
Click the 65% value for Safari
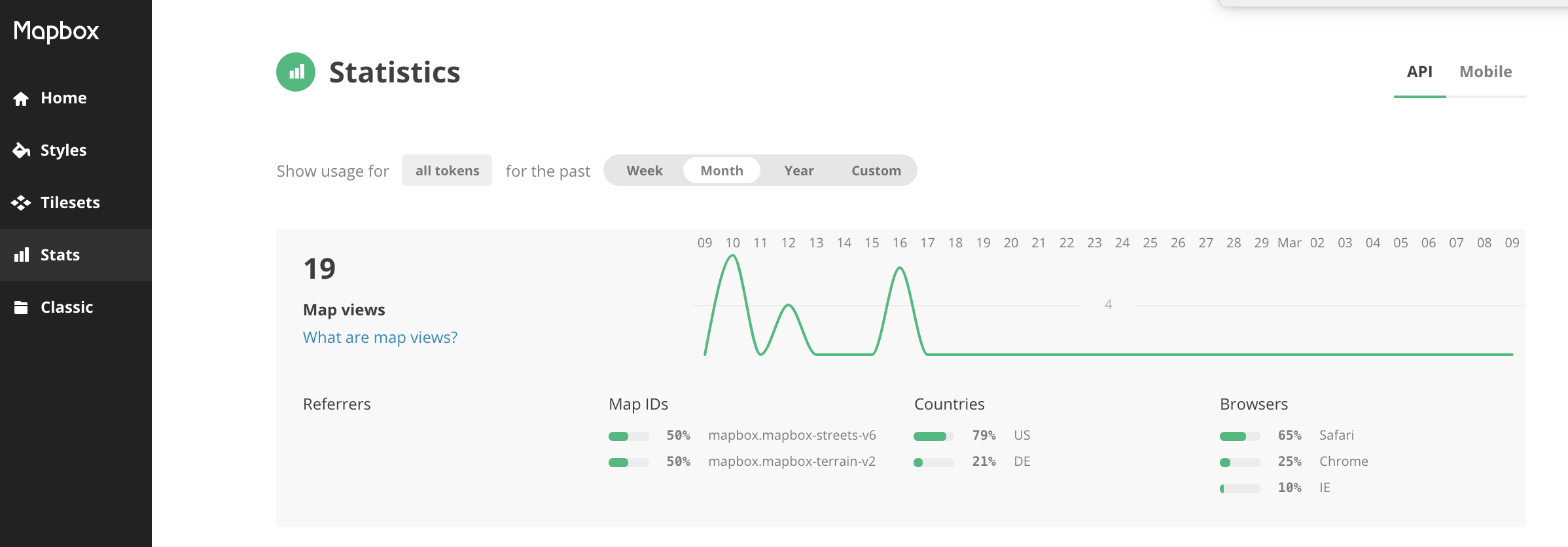[1290, 435]
